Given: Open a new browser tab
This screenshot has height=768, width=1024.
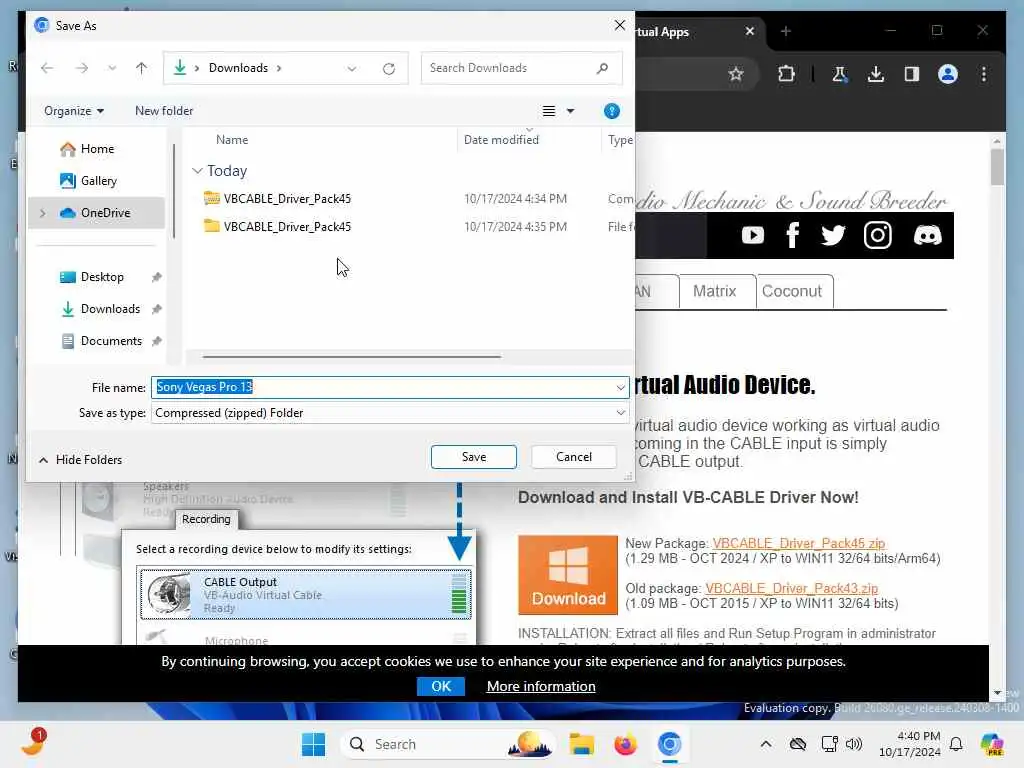Looking at the screenshot, I should (786, 31).
